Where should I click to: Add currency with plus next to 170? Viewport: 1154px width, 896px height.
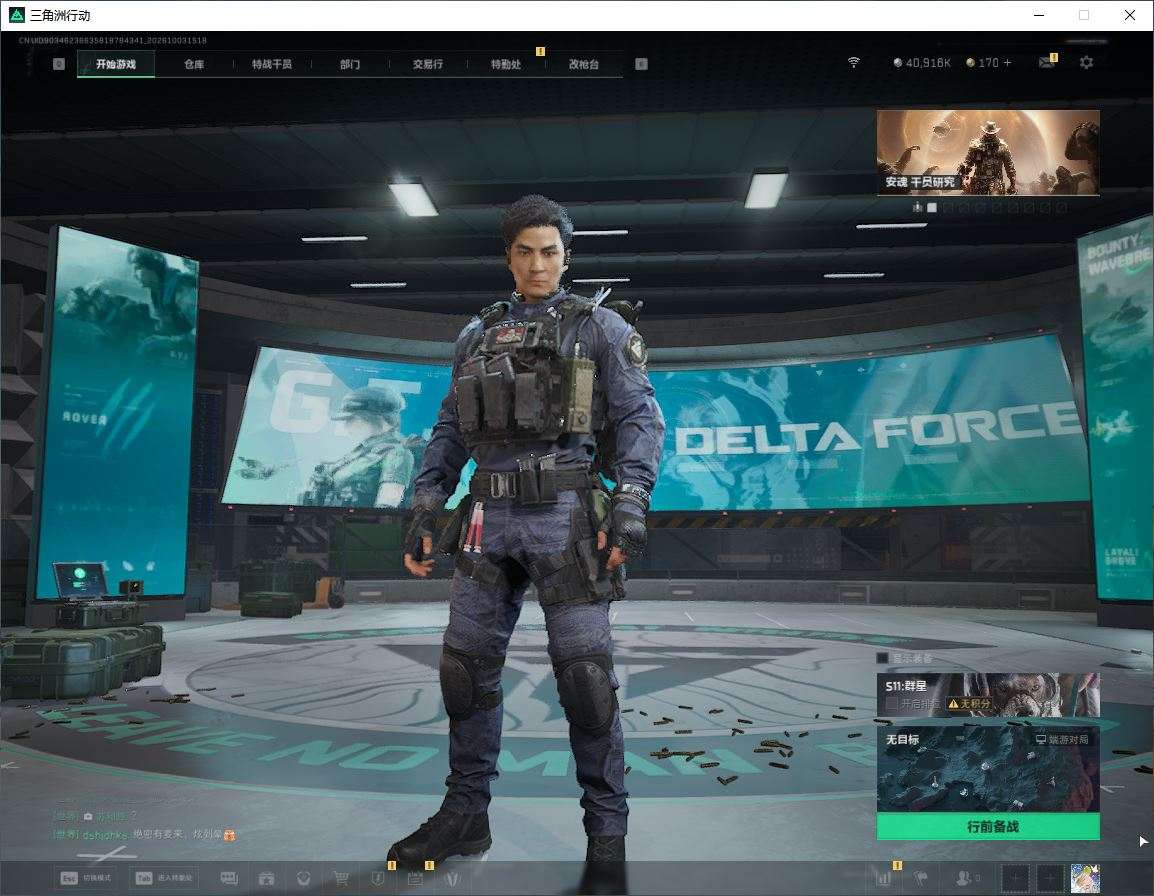[1007, 63]
